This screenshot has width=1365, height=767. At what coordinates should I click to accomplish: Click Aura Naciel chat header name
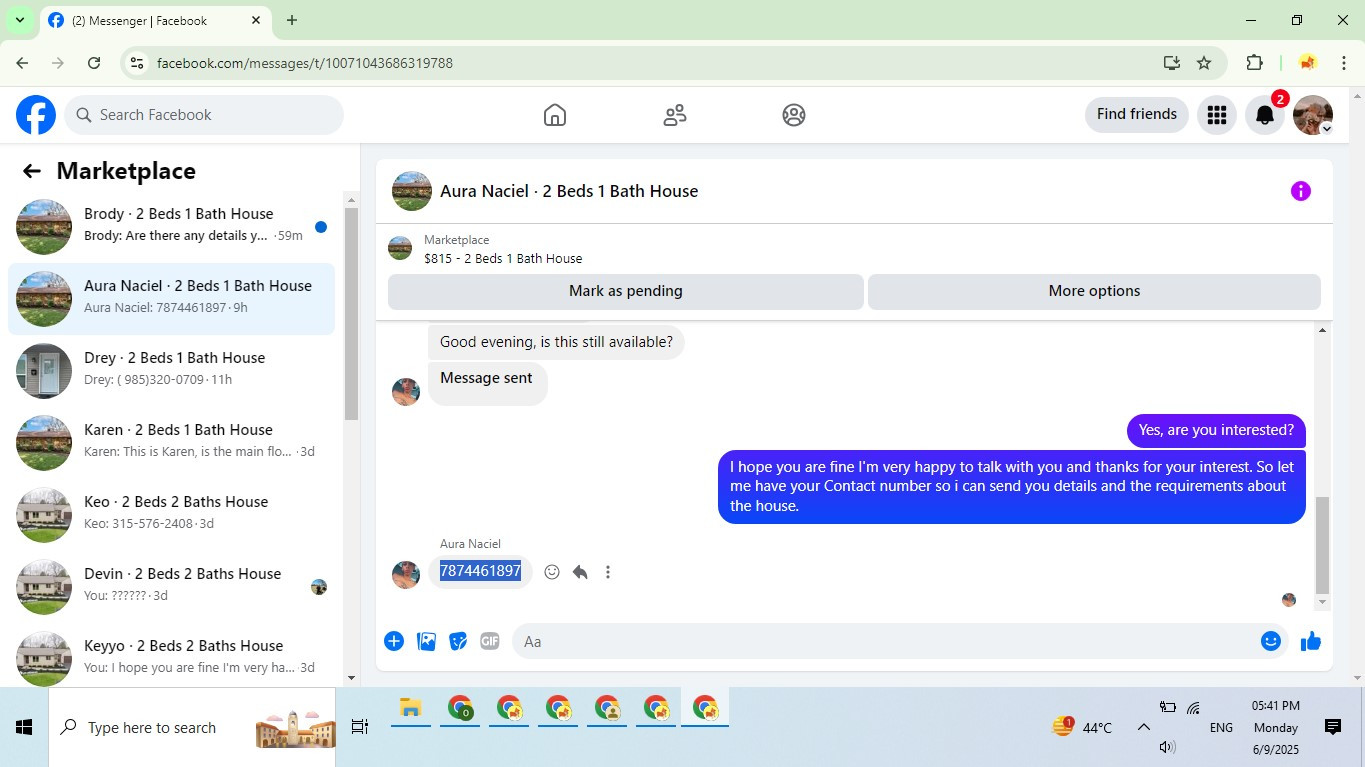[569, 191]
